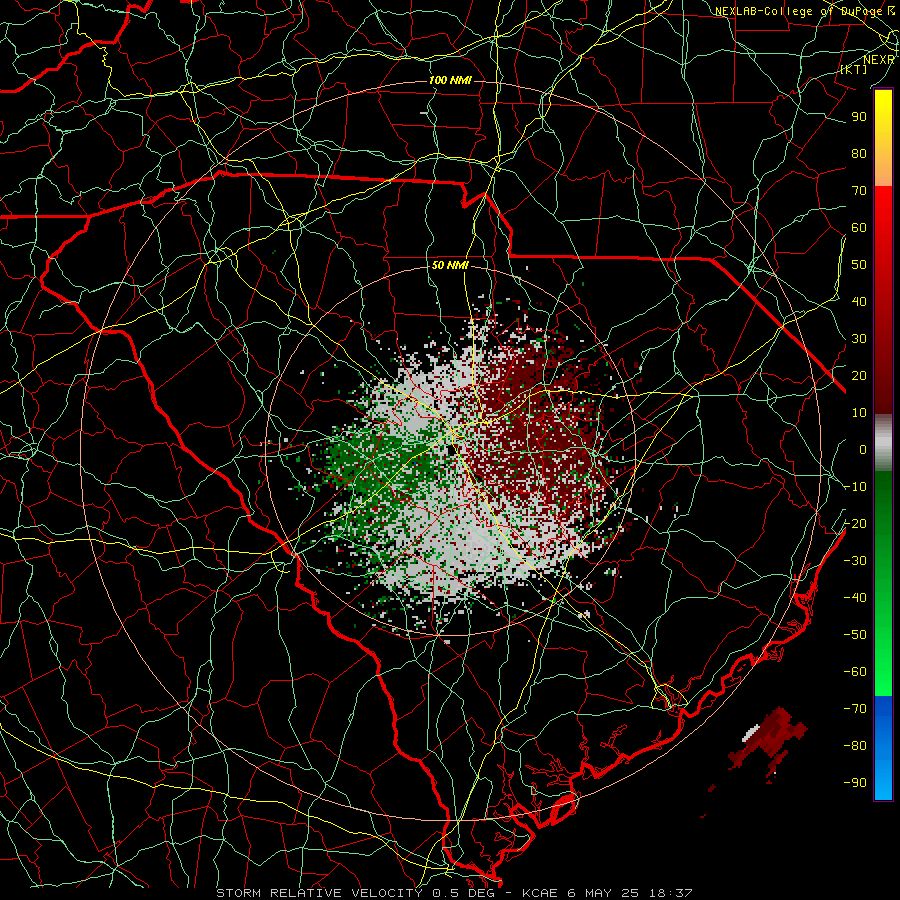Screen dimensions: 900x900
Task: Click the 80 value on velocity scale
Action: coord(859,153)
